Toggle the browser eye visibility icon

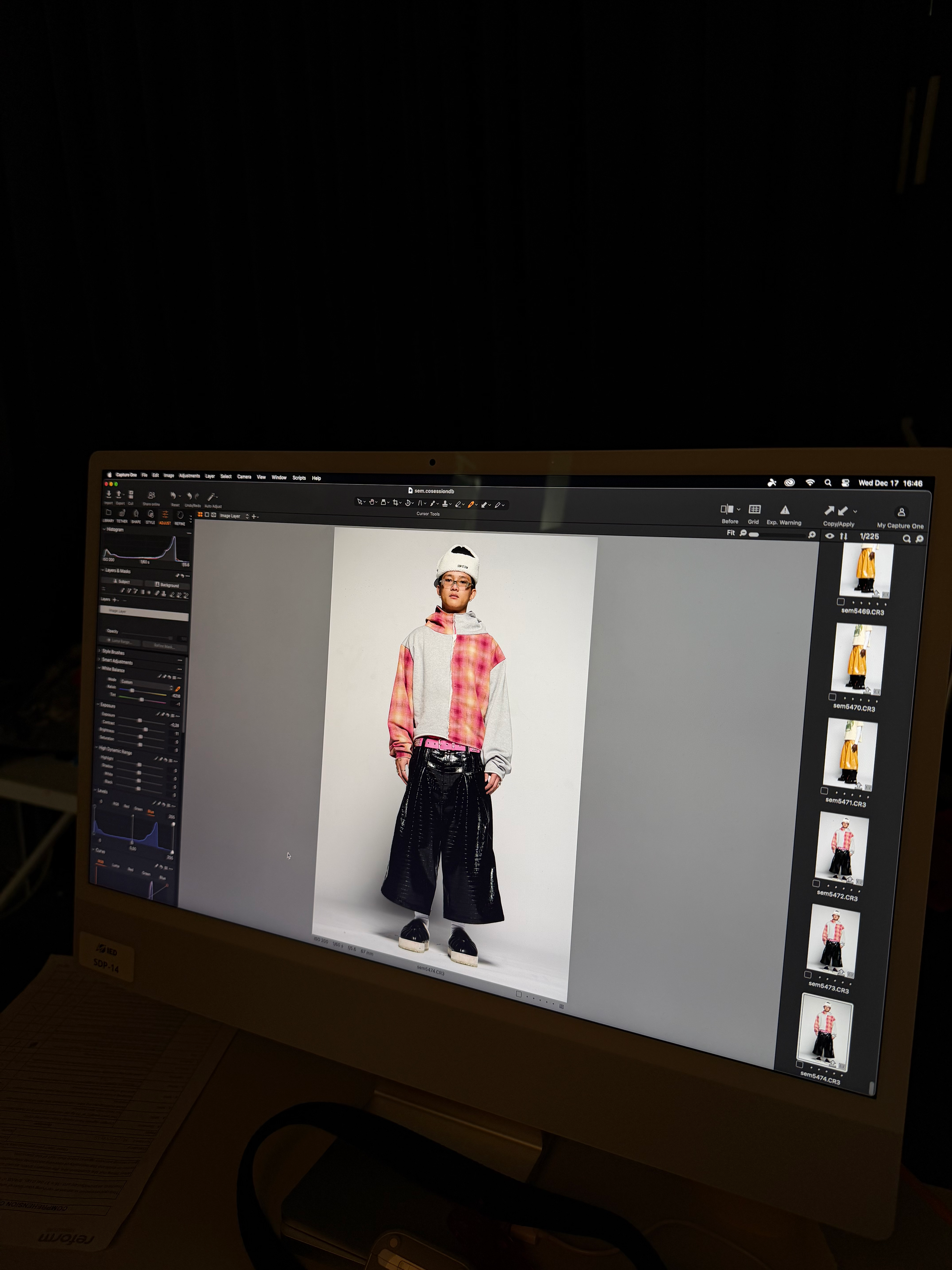click(x=829, y=536)
